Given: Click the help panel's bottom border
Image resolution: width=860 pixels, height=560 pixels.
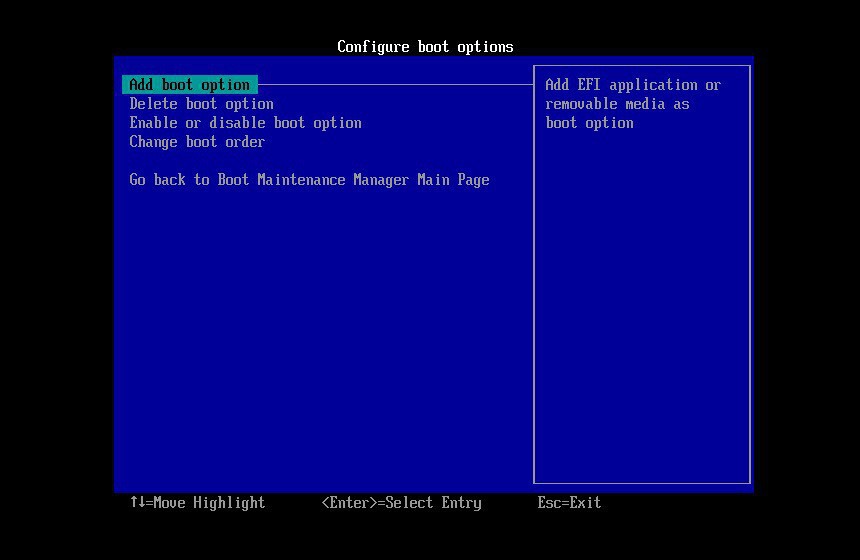Looking at the screenshot, I should click(x=641, y=483).
